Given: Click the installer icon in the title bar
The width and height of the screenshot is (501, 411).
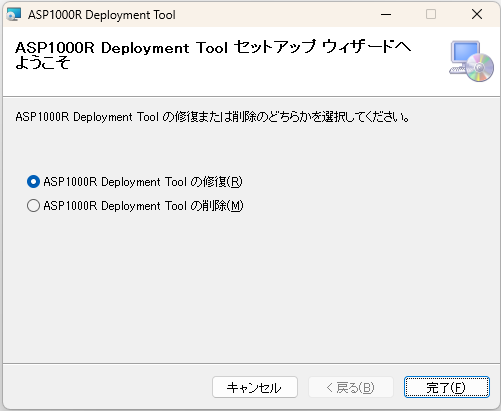Looking at the screenshot, I should pyautogui.click(x=14, y=14).
